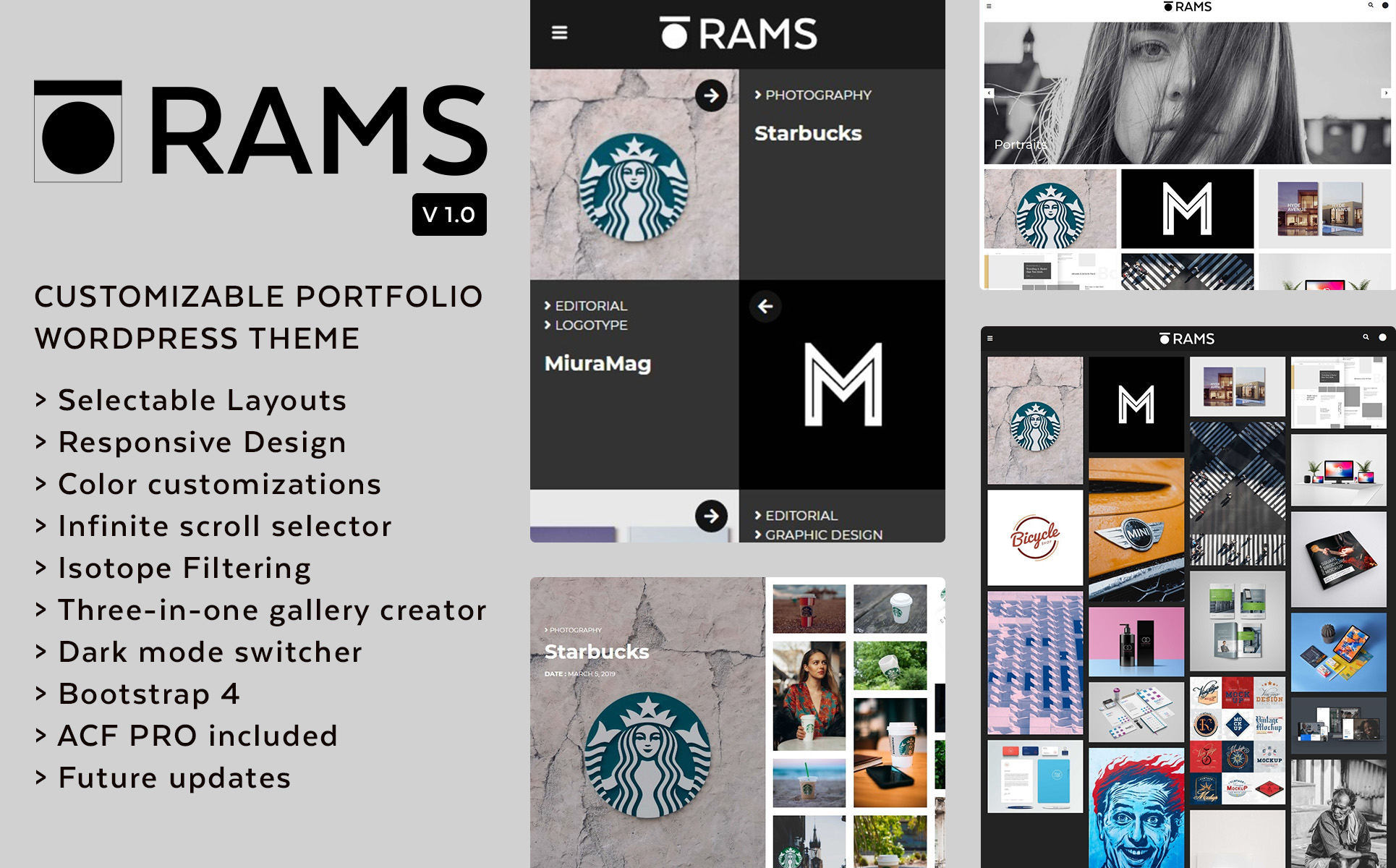The image size is (1396, 868).
Task: Toggle dark mode switch in dark preview
Action: tap(1382, 337)
